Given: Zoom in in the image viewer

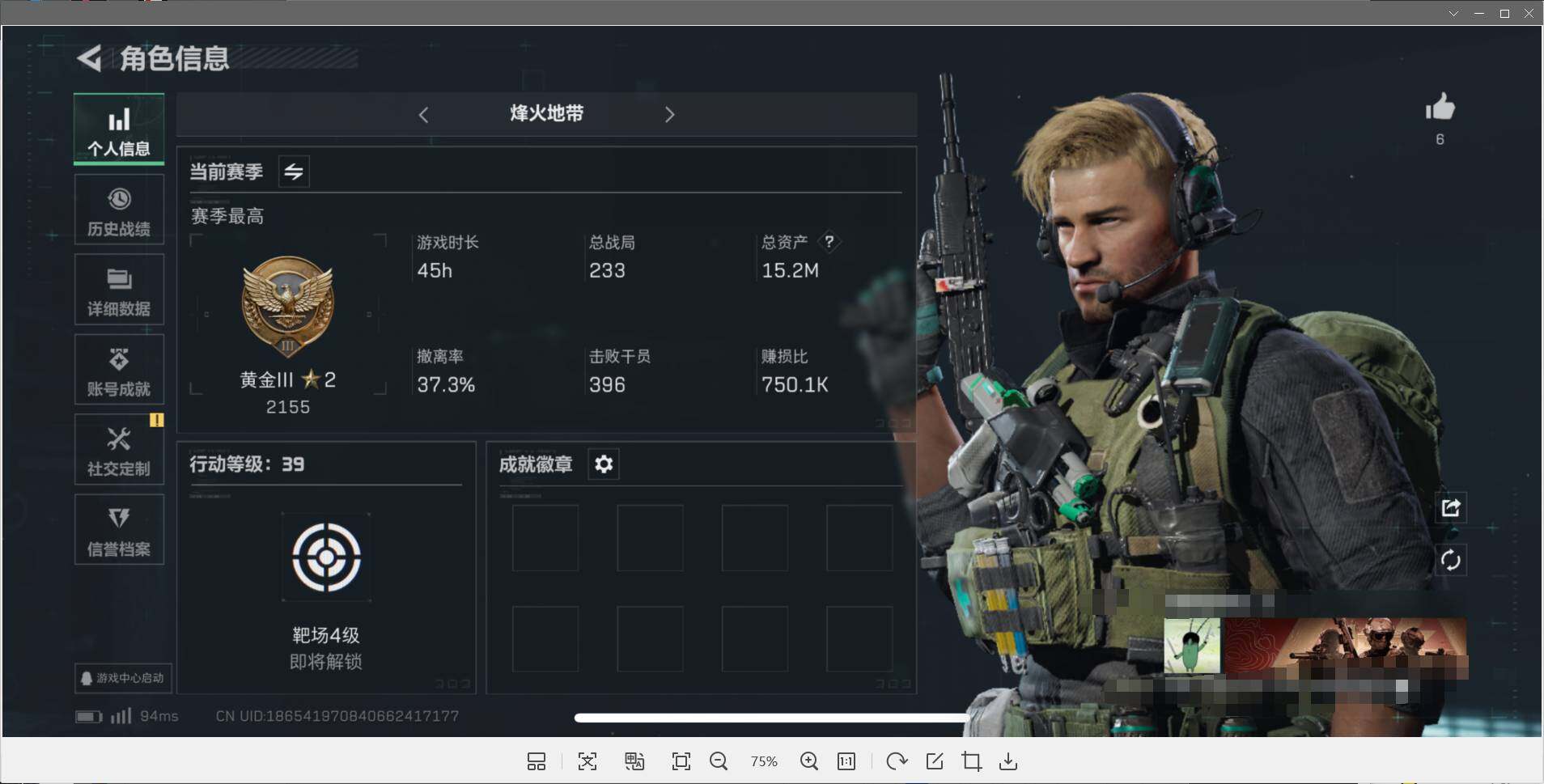Looking at the screenshot, I should point(809,761).
